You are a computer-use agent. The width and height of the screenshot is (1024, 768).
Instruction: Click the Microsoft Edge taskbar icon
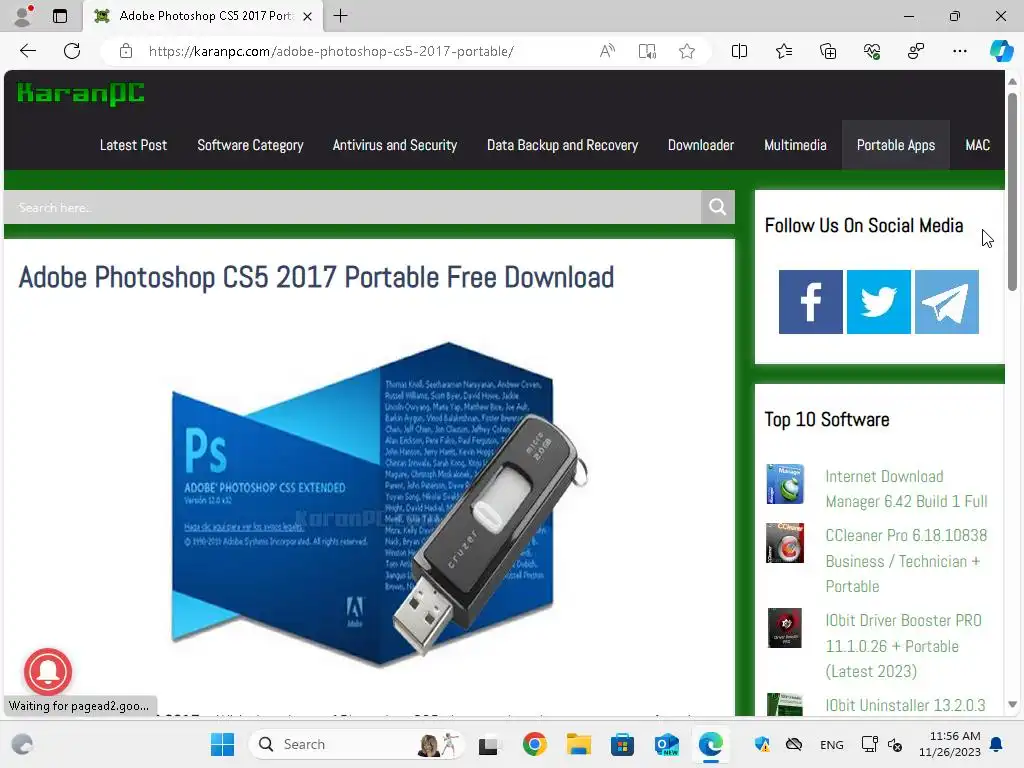point(710,744)
